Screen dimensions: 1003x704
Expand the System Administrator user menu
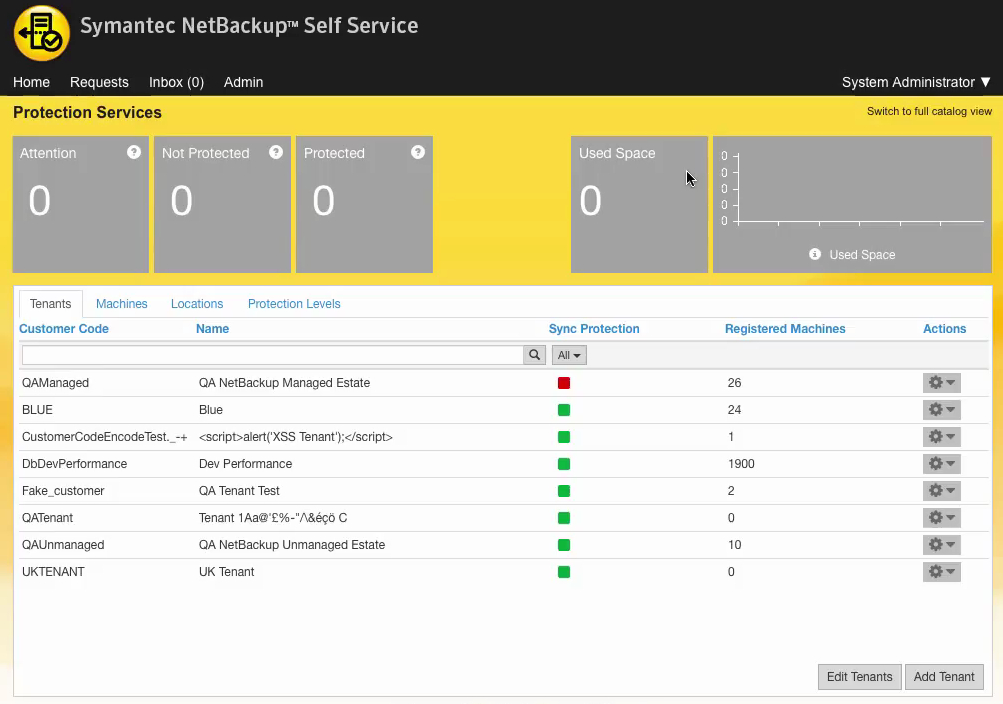point(916,82)
